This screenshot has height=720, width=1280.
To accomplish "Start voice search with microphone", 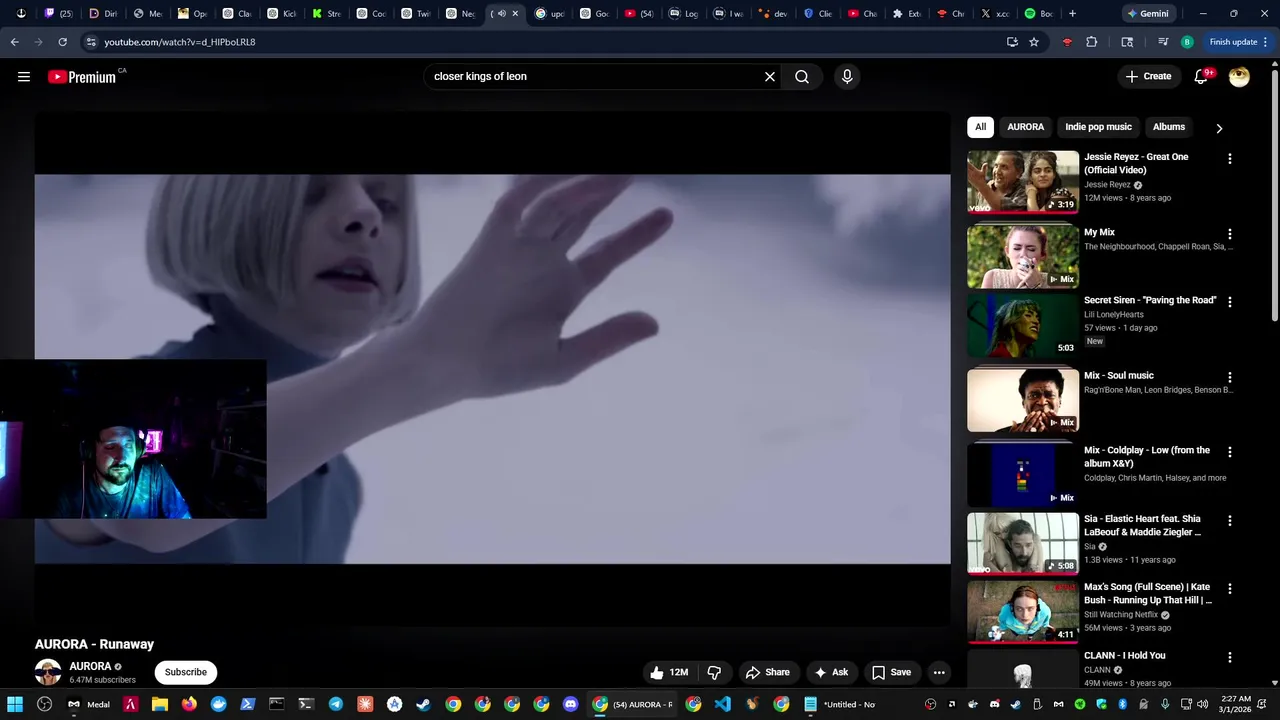I will tap(847, 77).
